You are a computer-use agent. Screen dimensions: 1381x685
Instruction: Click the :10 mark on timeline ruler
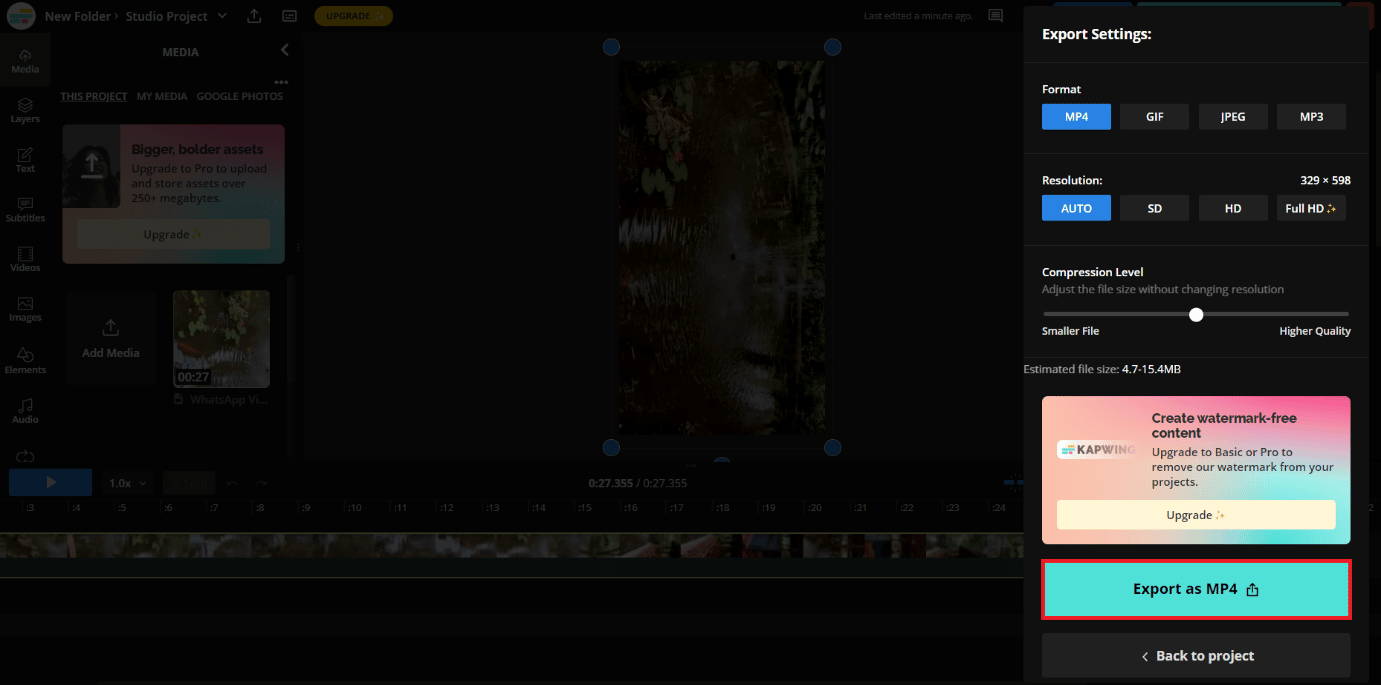[x=354, y=508]
